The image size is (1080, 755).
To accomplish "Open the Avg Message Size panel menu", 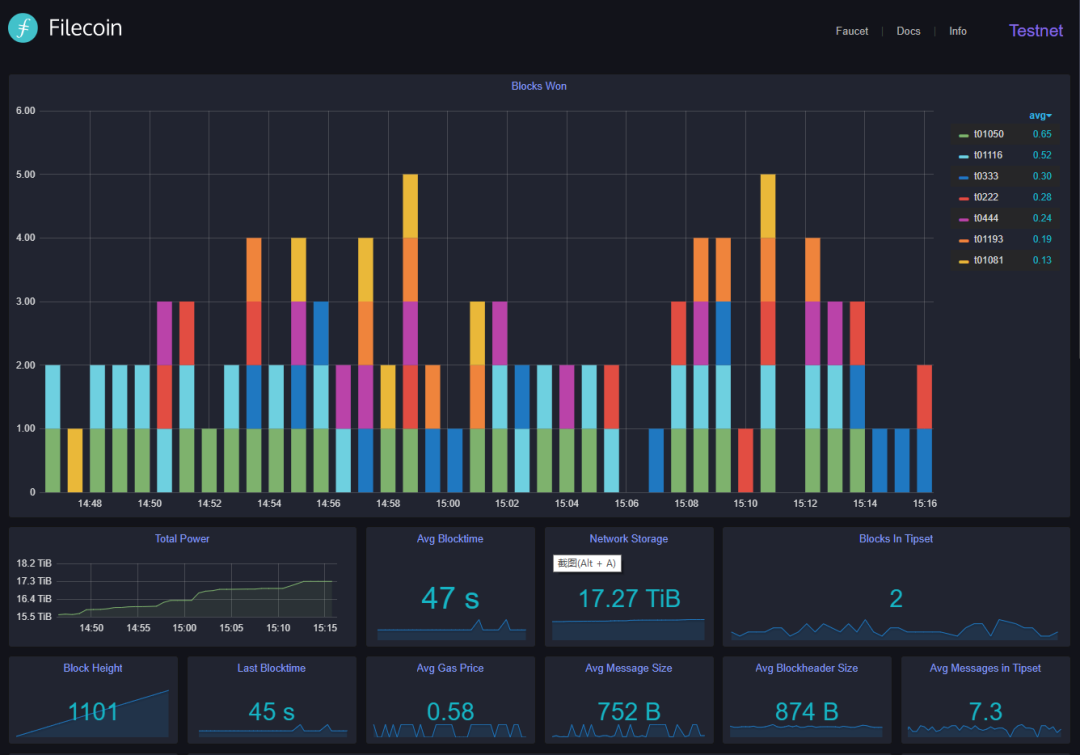I will (628, 668).
